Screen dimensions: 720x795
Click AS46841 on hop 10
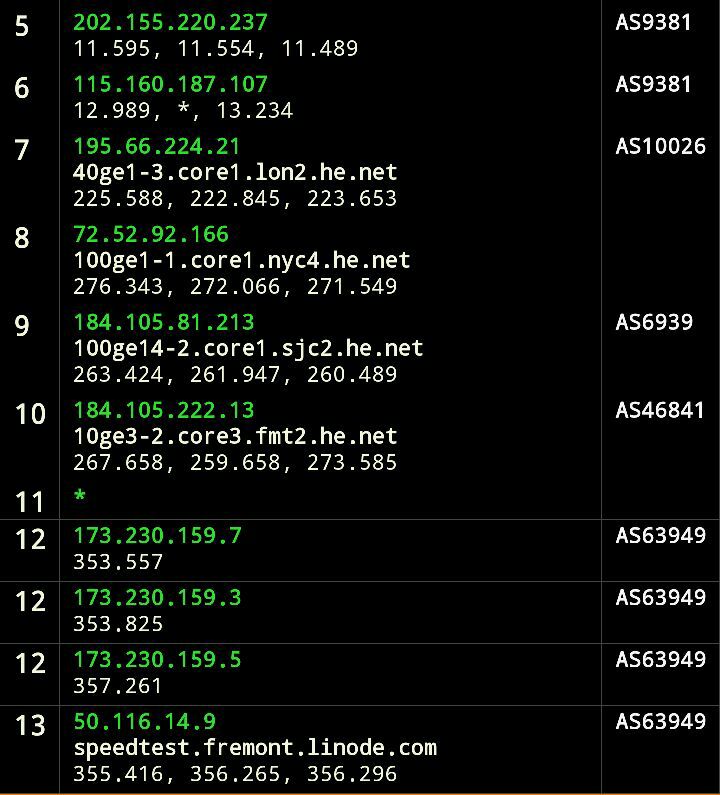[x=660, y=410]
